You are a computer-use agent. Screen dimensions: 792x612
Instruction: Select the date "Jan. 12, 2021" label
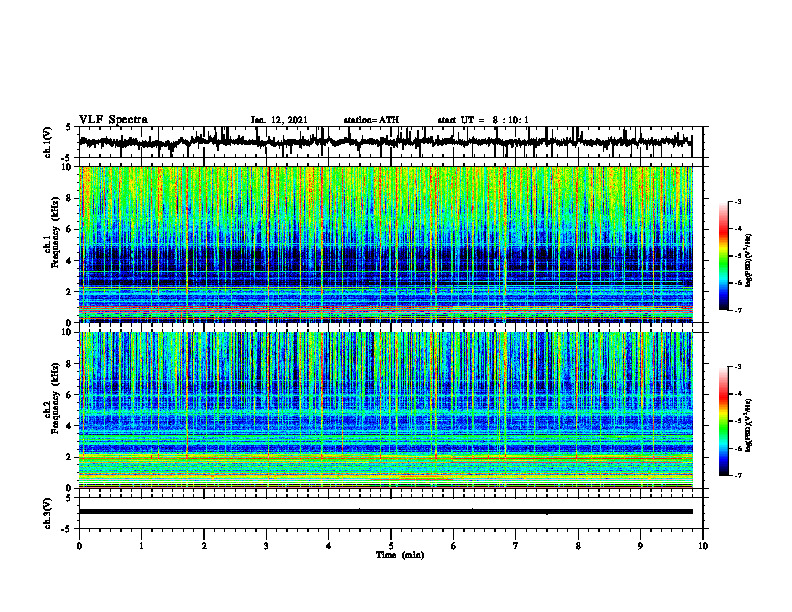point(279,120)
